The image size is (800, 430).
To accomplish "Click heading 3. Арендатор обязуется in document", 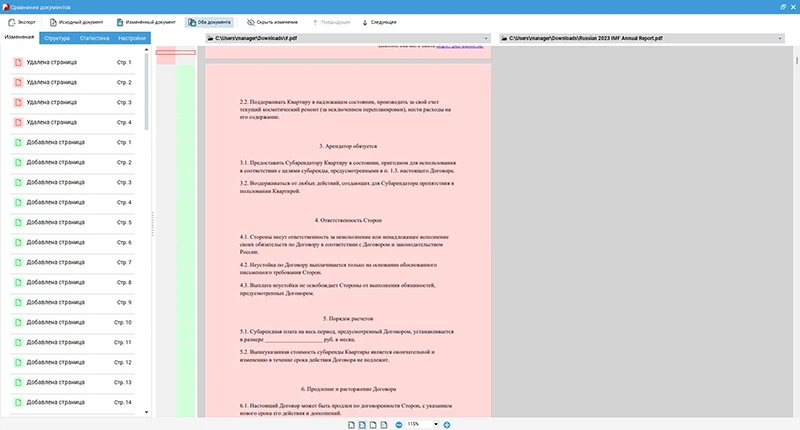I will 348,146.
